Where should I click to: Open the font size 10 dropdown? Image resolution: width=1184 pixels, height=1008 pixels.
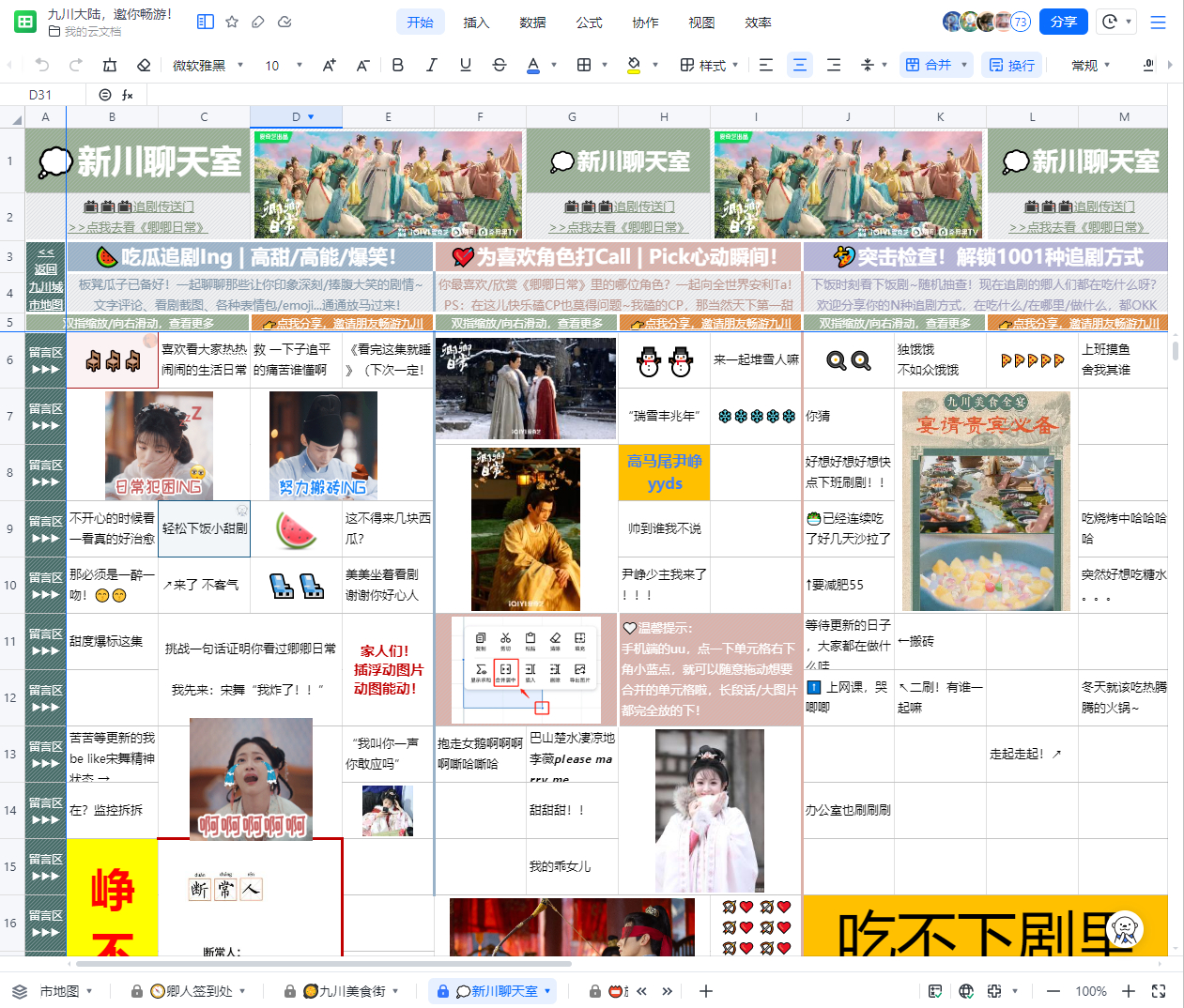(x=284, y=65)
